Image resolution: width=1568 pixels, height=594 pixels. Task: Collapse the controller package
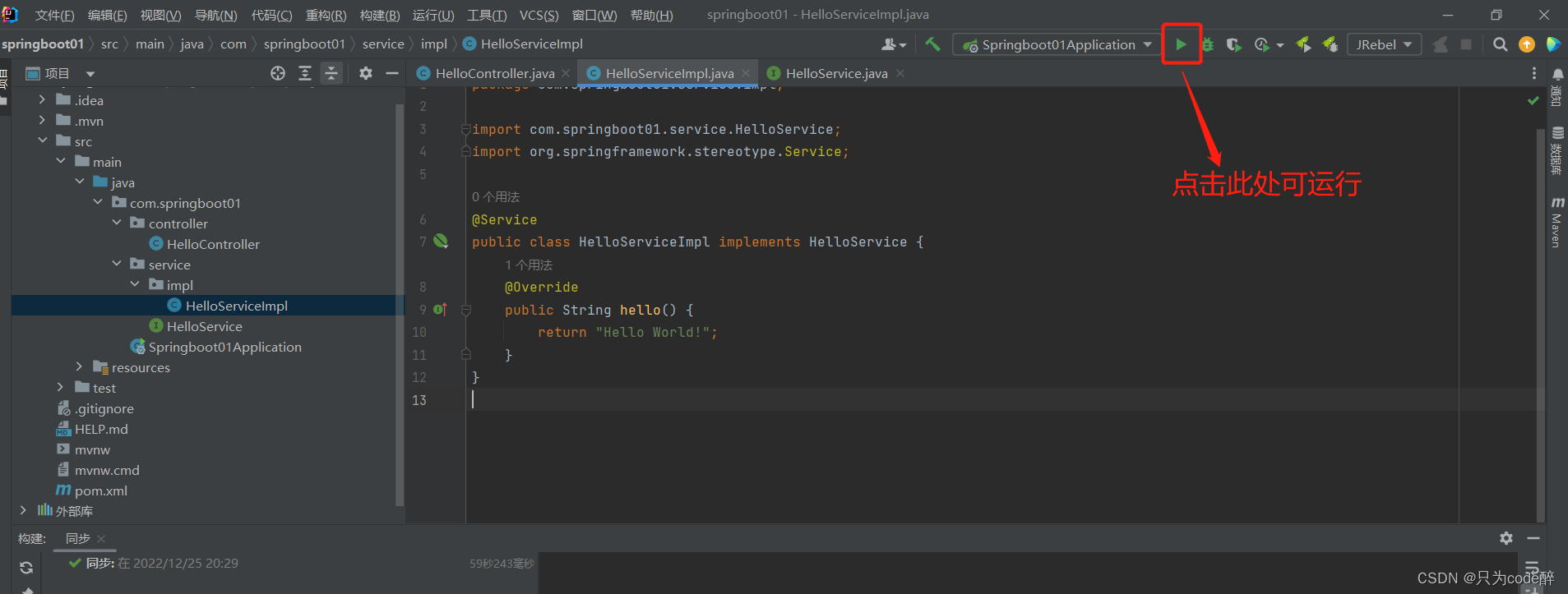pos(117,223)
